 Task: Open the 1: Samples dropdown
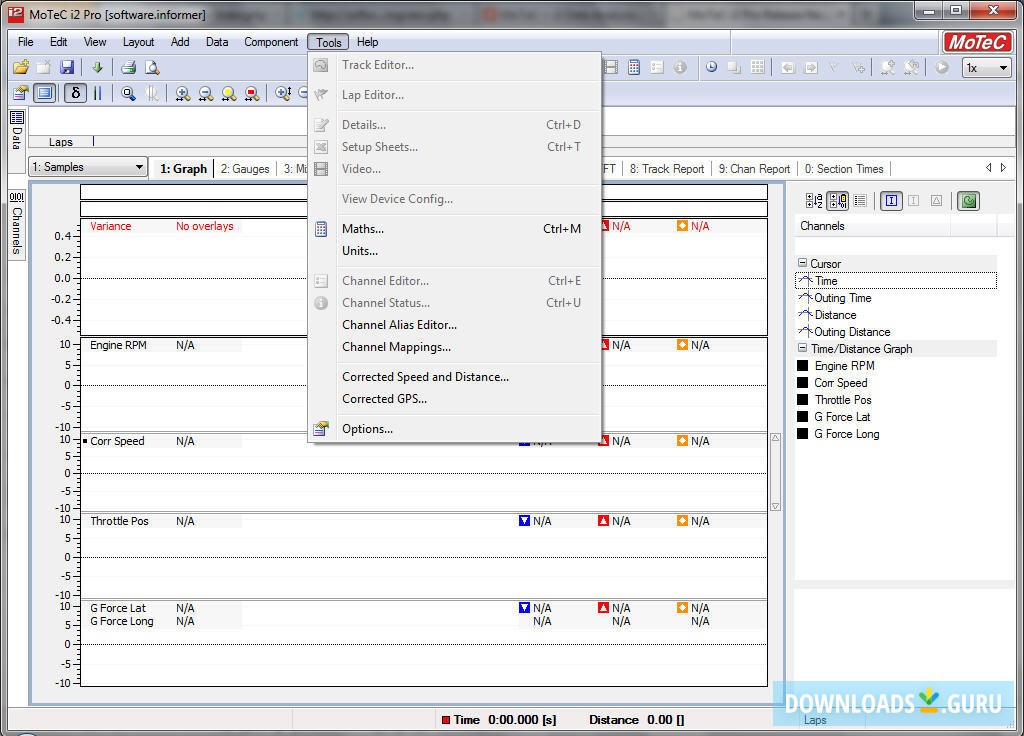point(88,167)
